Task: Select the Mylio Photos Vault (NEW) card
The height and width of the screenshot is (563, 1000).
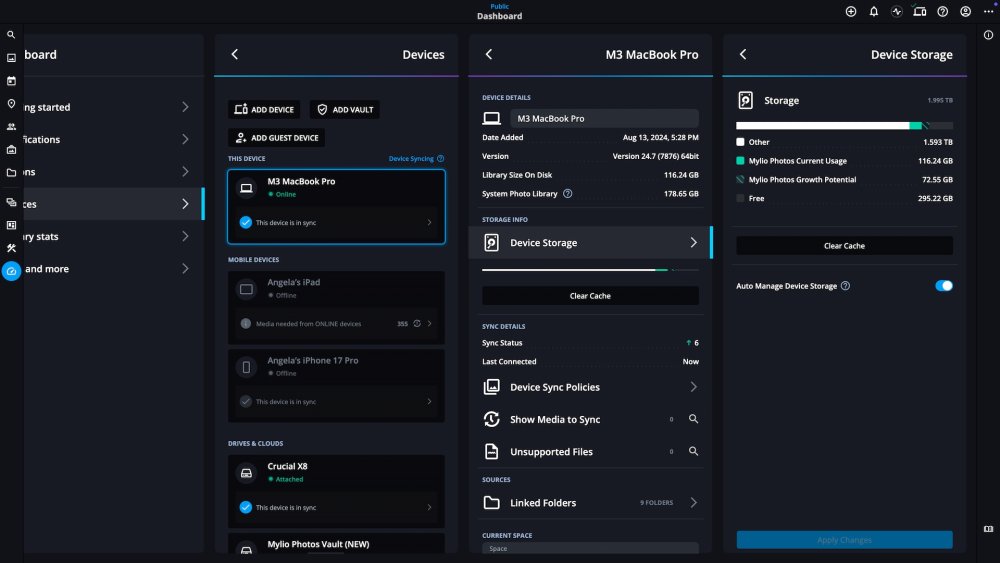Action: point(336,544)
